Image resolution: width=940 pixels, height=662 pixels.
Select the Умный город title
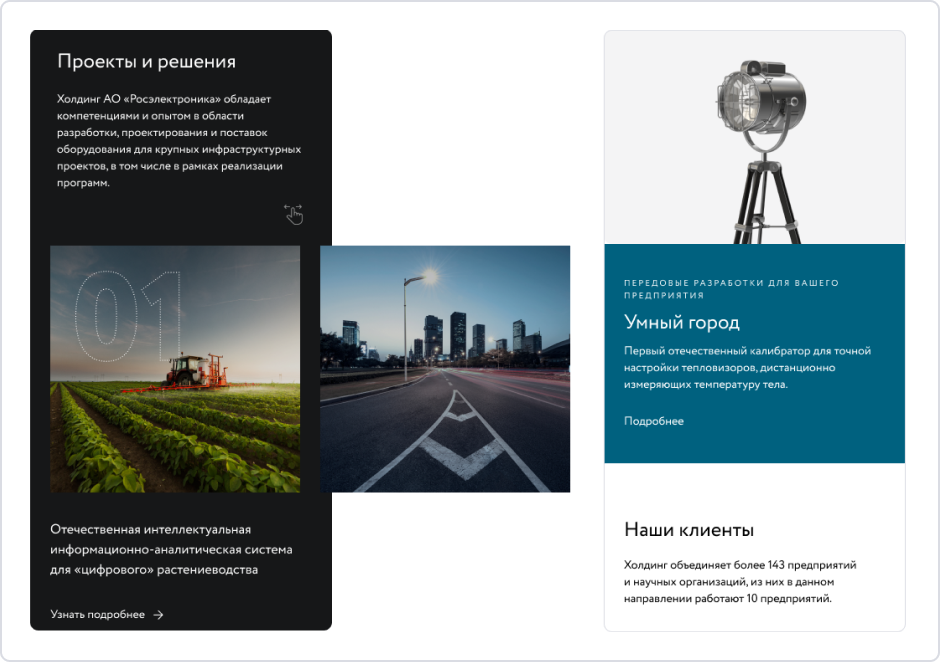[x=682, y=323]
